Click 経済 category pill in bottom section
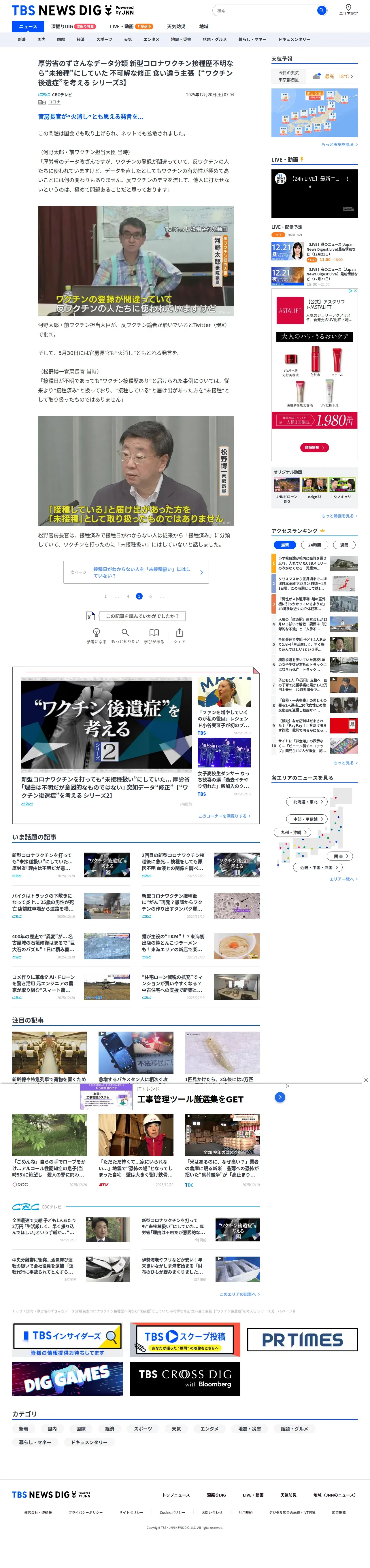370x1568 pixels. coord(110,1429)
